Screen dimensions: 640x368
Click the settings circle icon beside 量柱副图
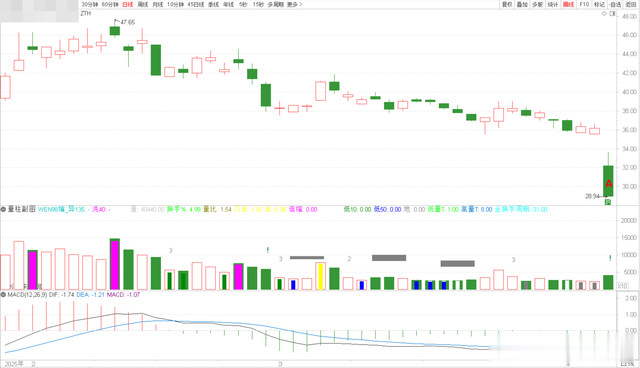tap(3, 209)
